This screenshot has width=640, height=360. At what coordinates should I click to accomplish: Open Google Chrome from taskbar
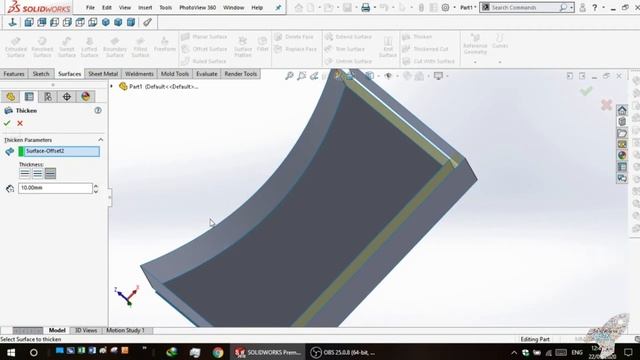click(218, 352)
